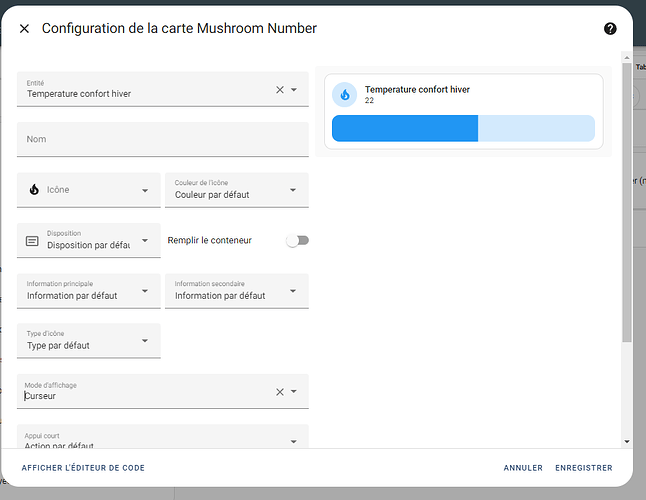Click the fire icon in Icône field
The image size is (646, 500).
[34, 189]
